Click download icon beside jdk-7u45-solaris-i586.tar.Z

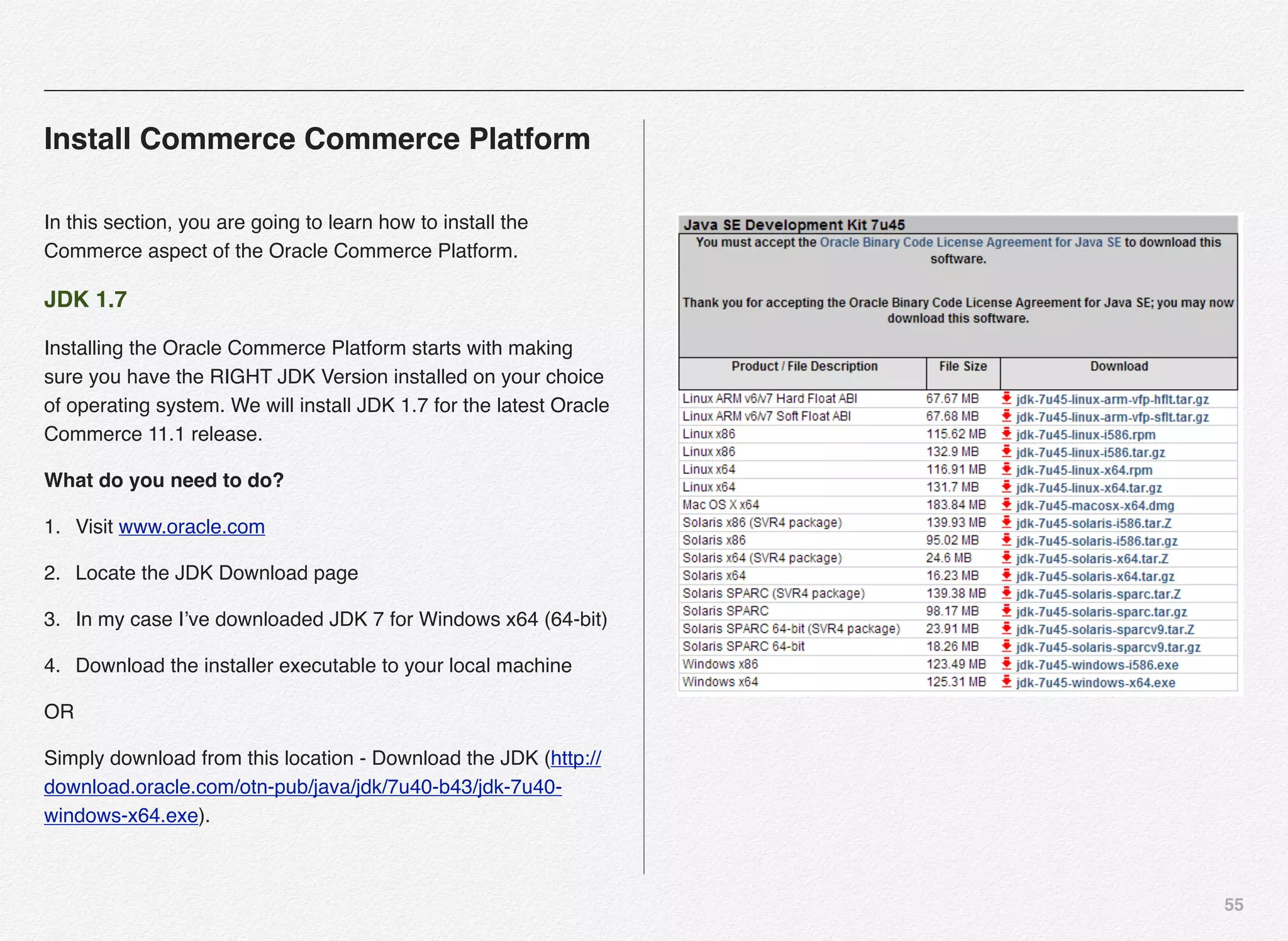click(1006, 522)
